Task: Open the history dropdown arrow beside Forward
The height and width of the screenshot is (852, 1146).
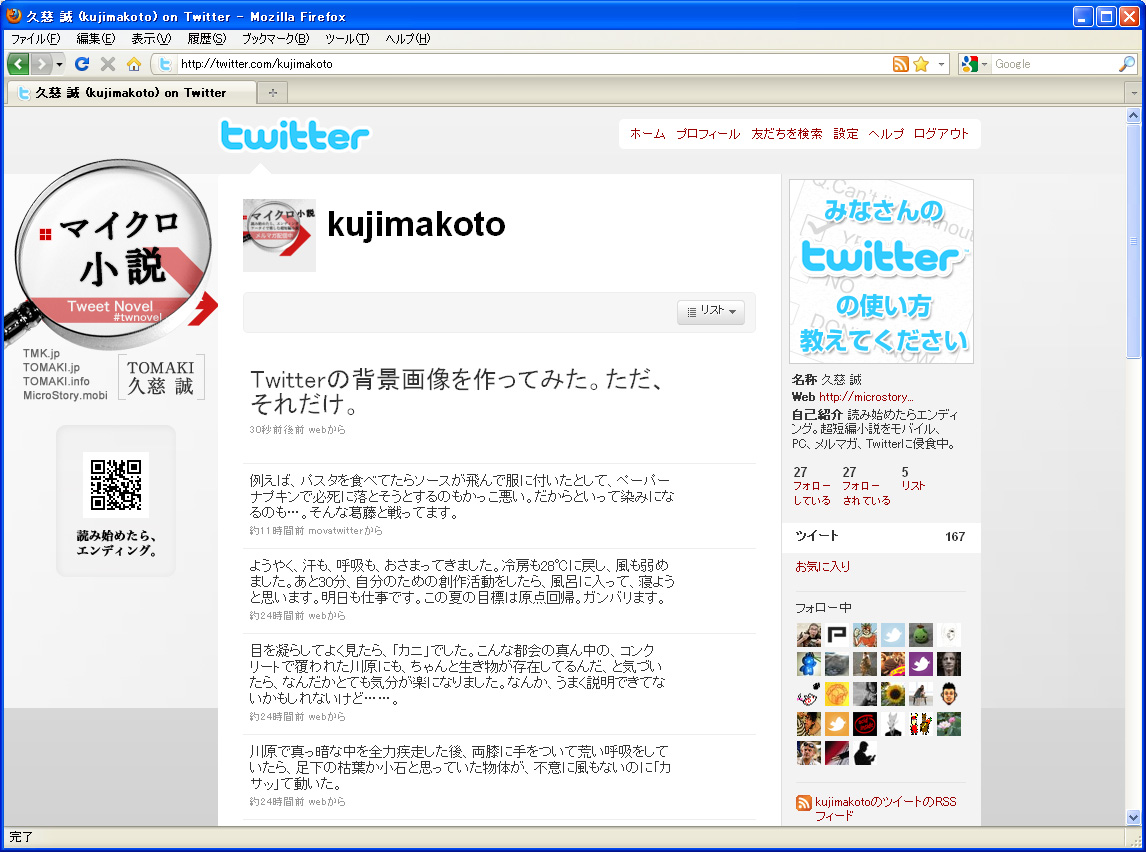Action: tap(59, 64)
